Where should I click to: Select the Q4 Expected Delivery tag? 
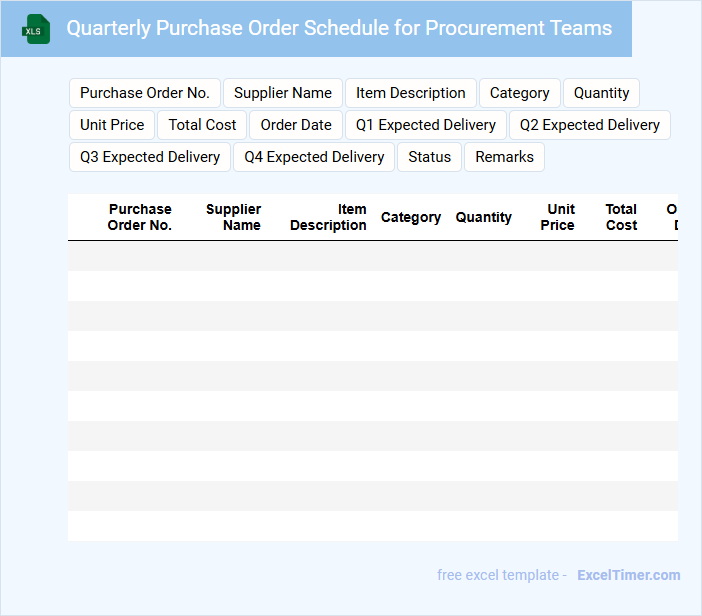[314, 157]
